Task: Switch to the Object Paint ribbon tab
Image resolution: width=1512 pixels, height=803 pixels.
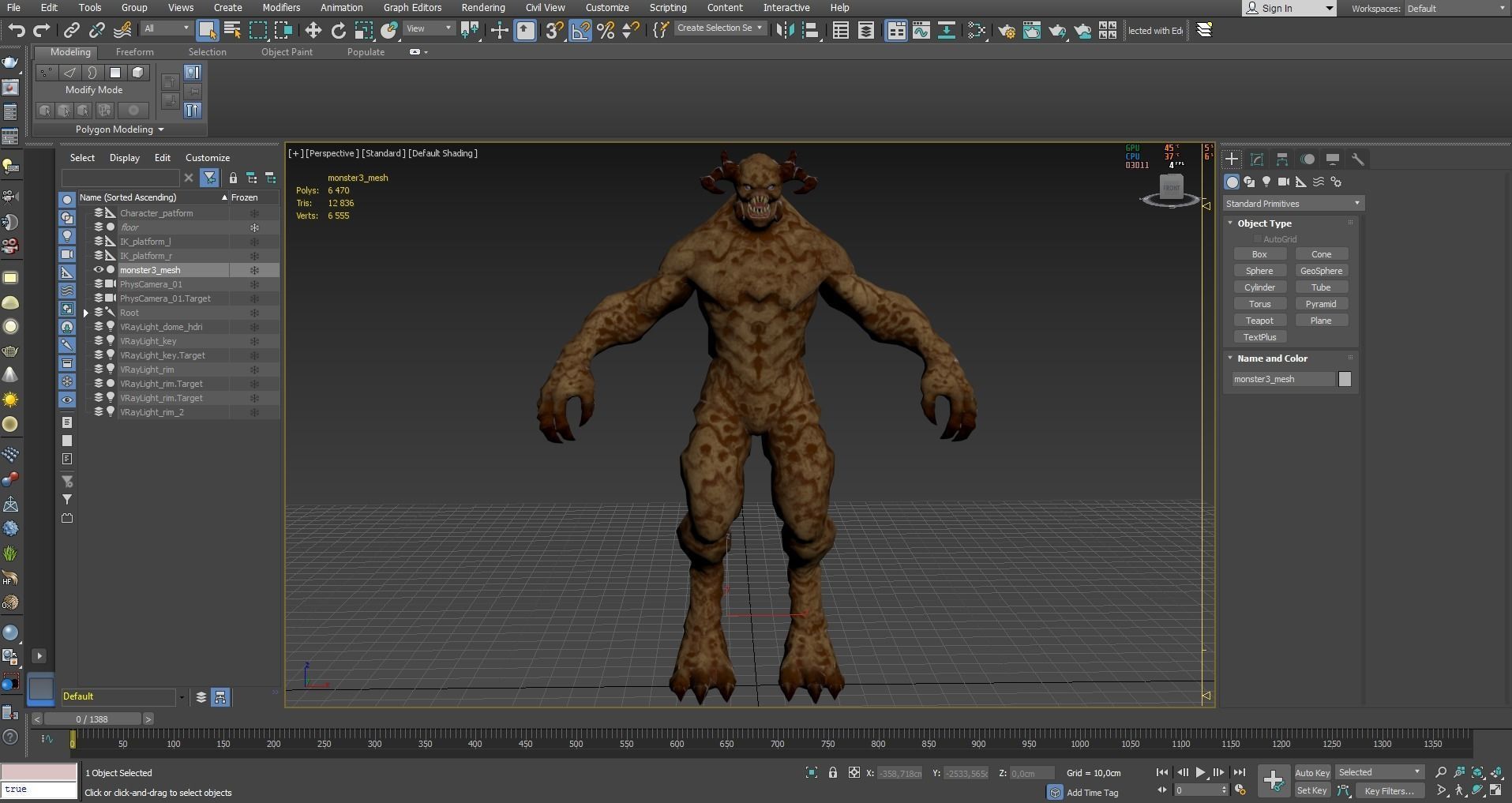Action: click(x=287, y=52)
